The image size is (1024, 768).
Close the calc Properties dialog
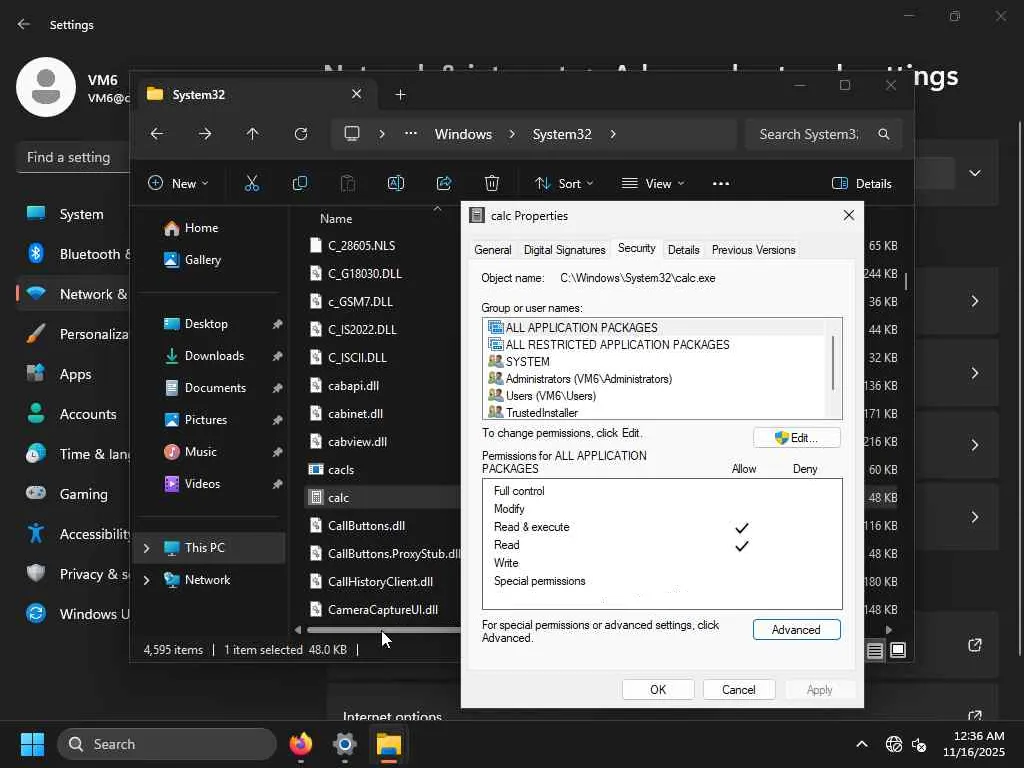click(x=848, y=215)
